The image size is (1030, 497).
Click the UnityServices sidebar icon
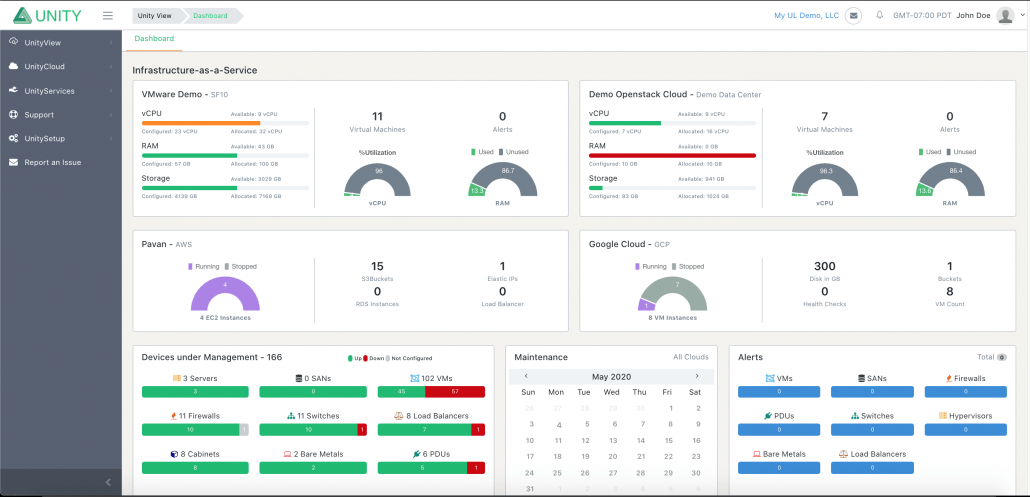(13, 91)
